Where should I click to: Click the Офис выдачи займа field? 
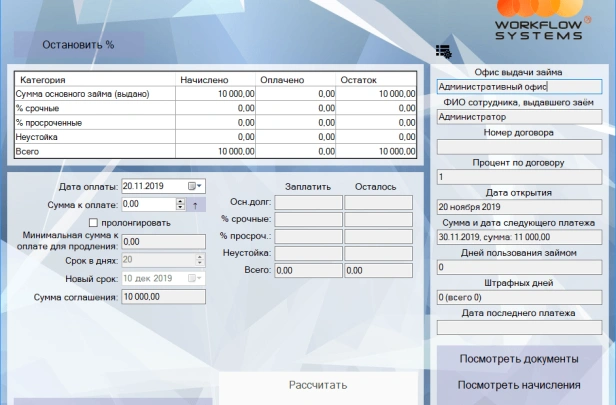(519, 86)
